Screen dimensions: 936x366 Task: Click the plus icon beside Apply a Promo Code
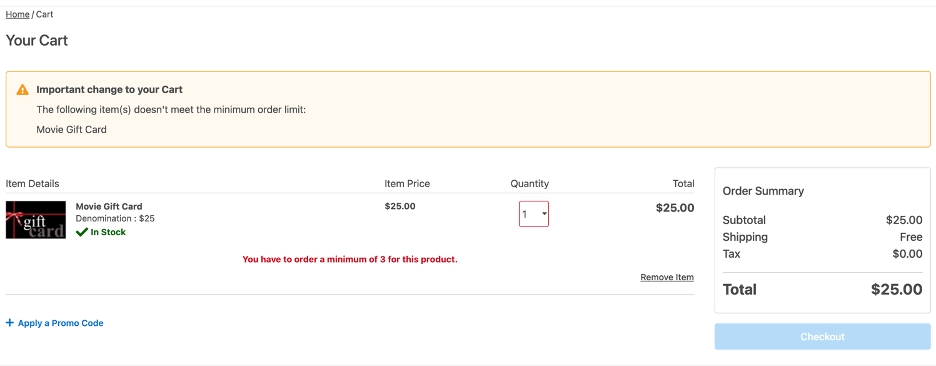[x=10, y=323]
